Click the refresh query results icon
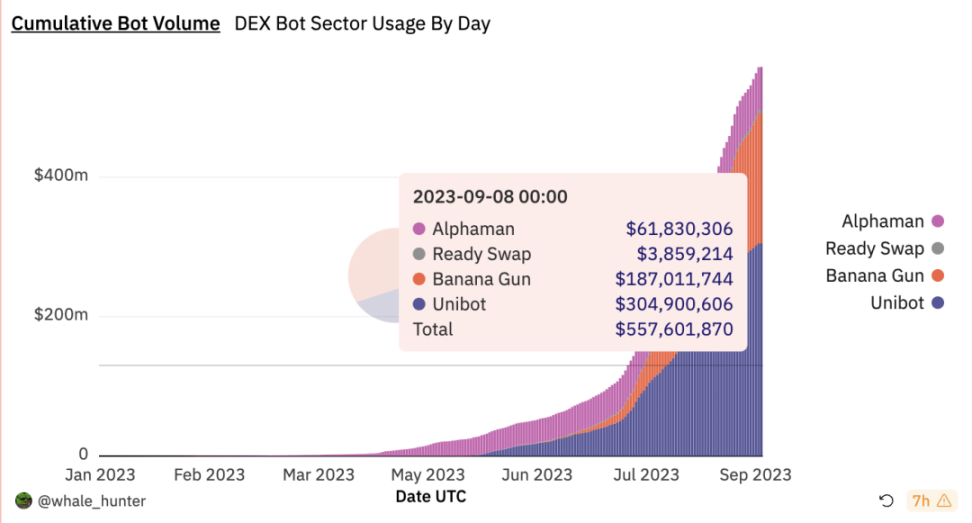 pos(886,501)
